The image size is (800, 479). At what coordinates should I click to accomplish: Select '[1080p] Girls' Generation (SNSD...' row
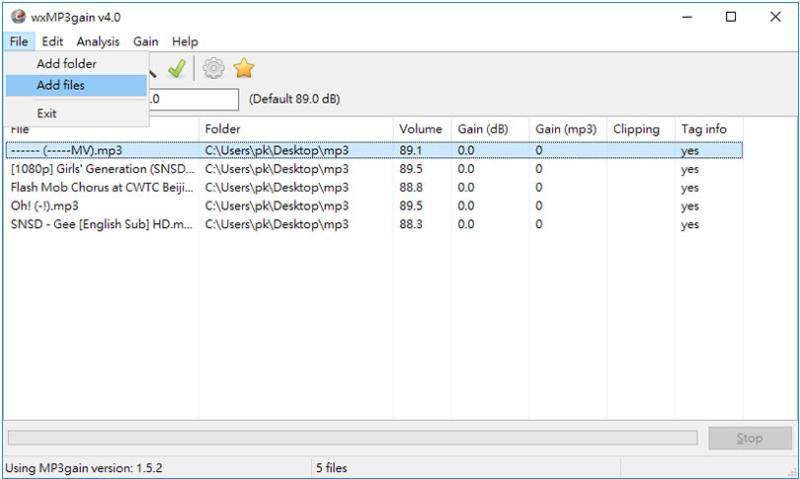coord(374,169)
